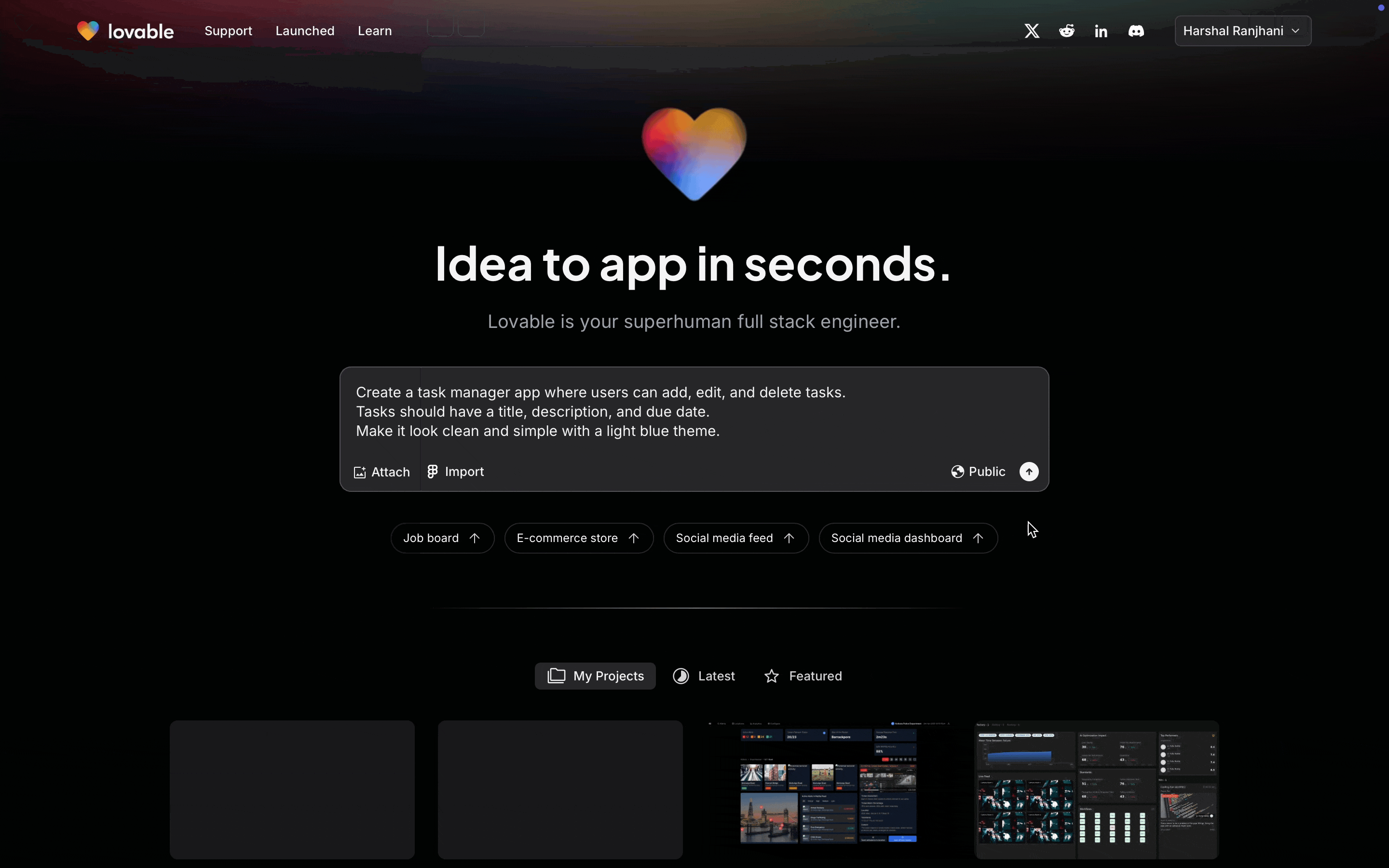Click the Import button label
The height and width of the screenshot is (868, 1389).
point(464,471)
